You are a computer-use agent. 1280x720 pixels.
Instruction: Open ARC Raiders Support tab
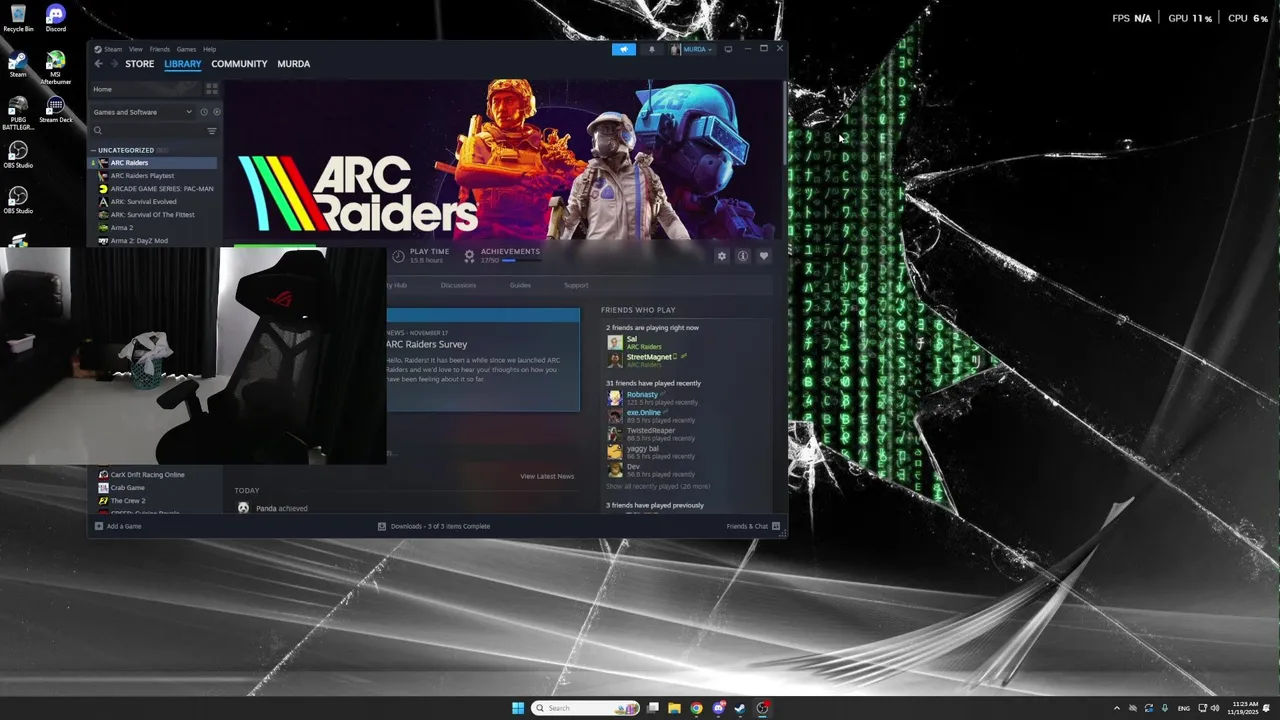(576, 285)
